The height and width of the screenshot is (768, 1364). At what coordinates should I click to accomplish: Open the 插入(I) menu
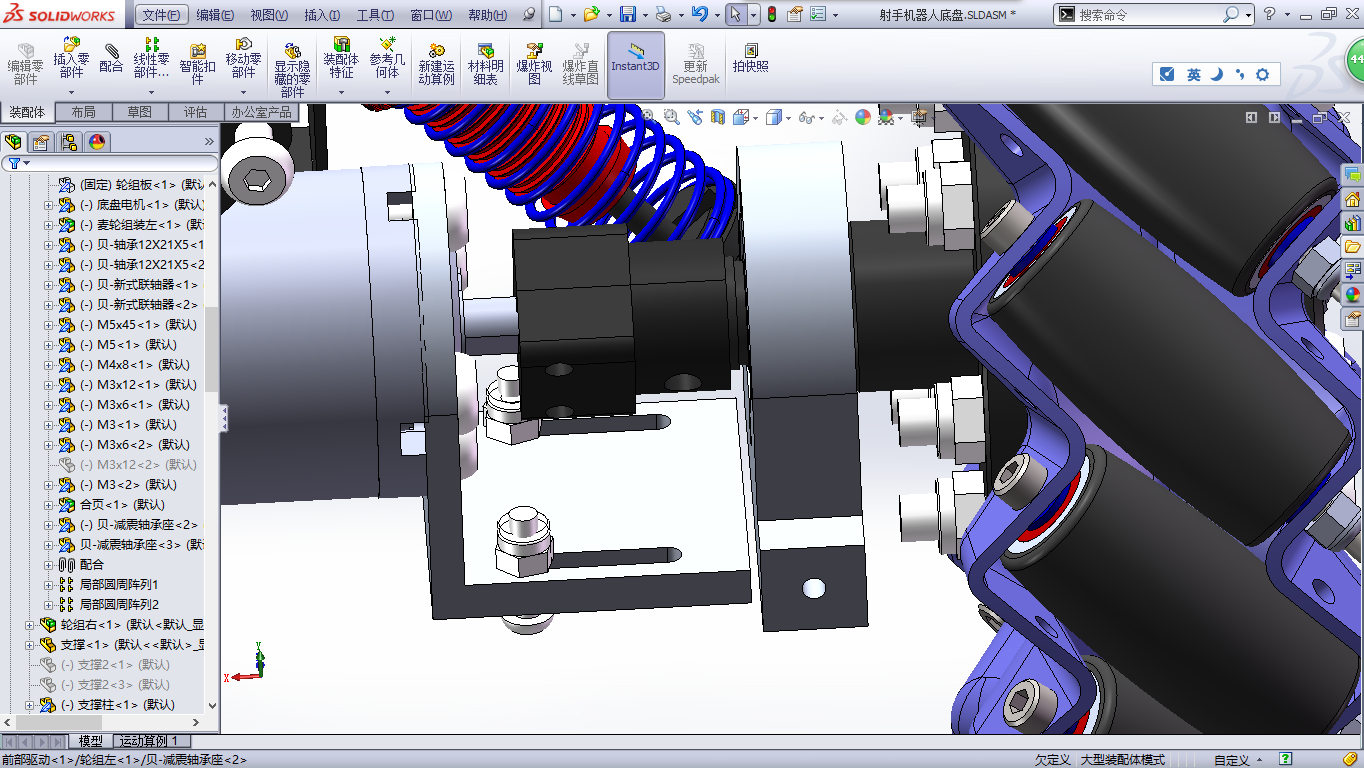(x=322, y=15)
